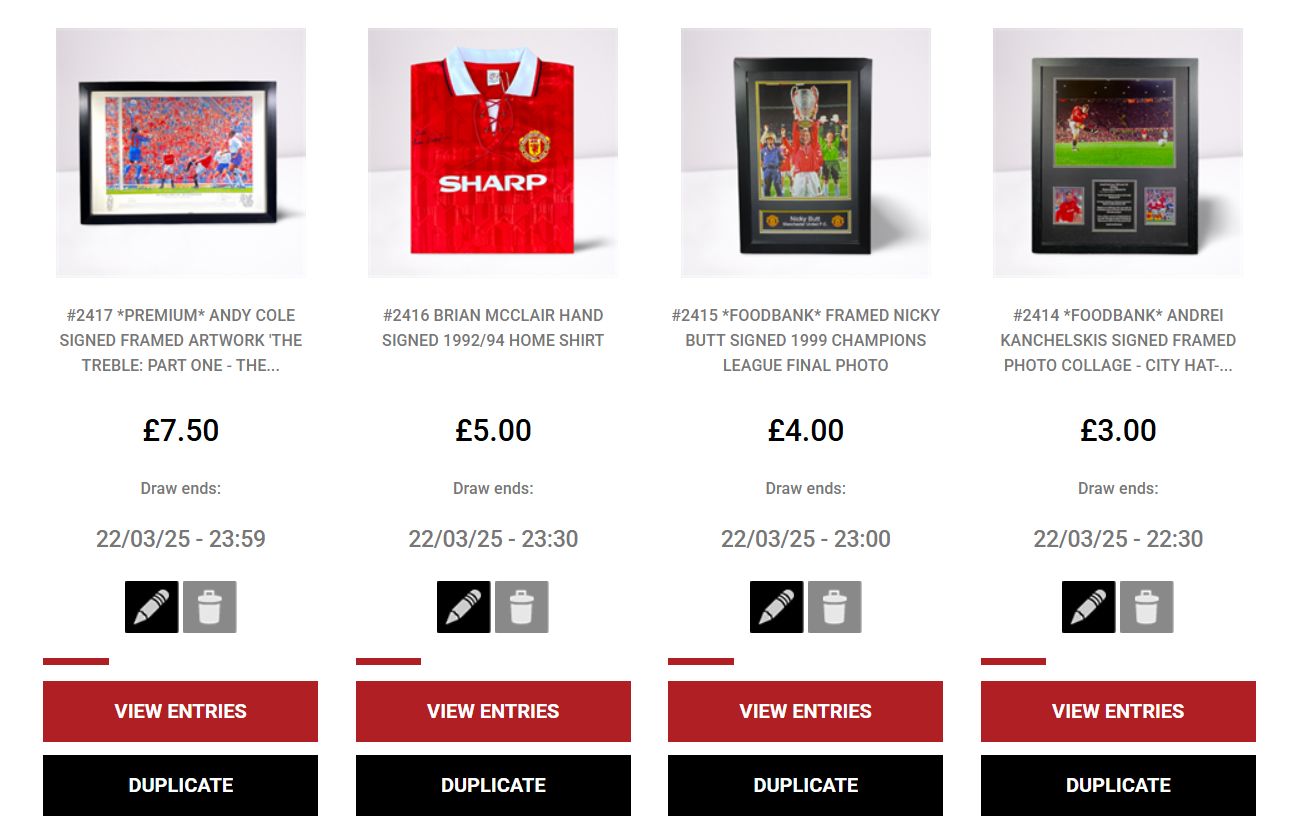Delete the Nicky Butt signed photo listing
1292x834 pixels.
(x=835, y=607)
